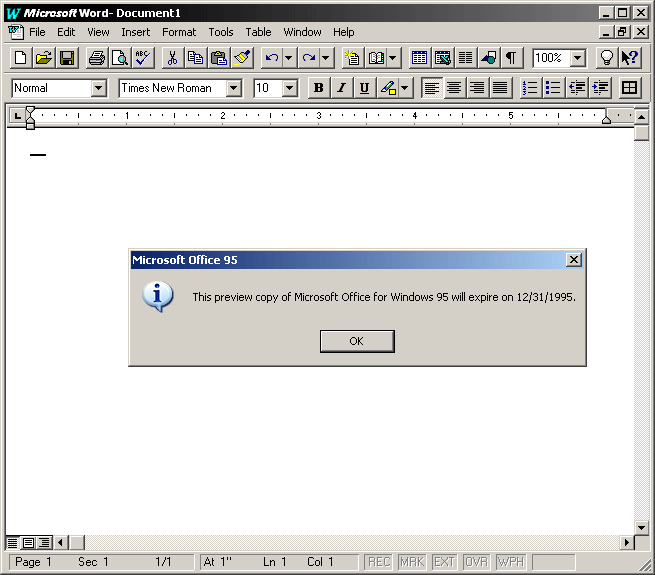Screen dimensions: 655x575
Task: Expand the undo history arrow
Action: tap(288, 58)
